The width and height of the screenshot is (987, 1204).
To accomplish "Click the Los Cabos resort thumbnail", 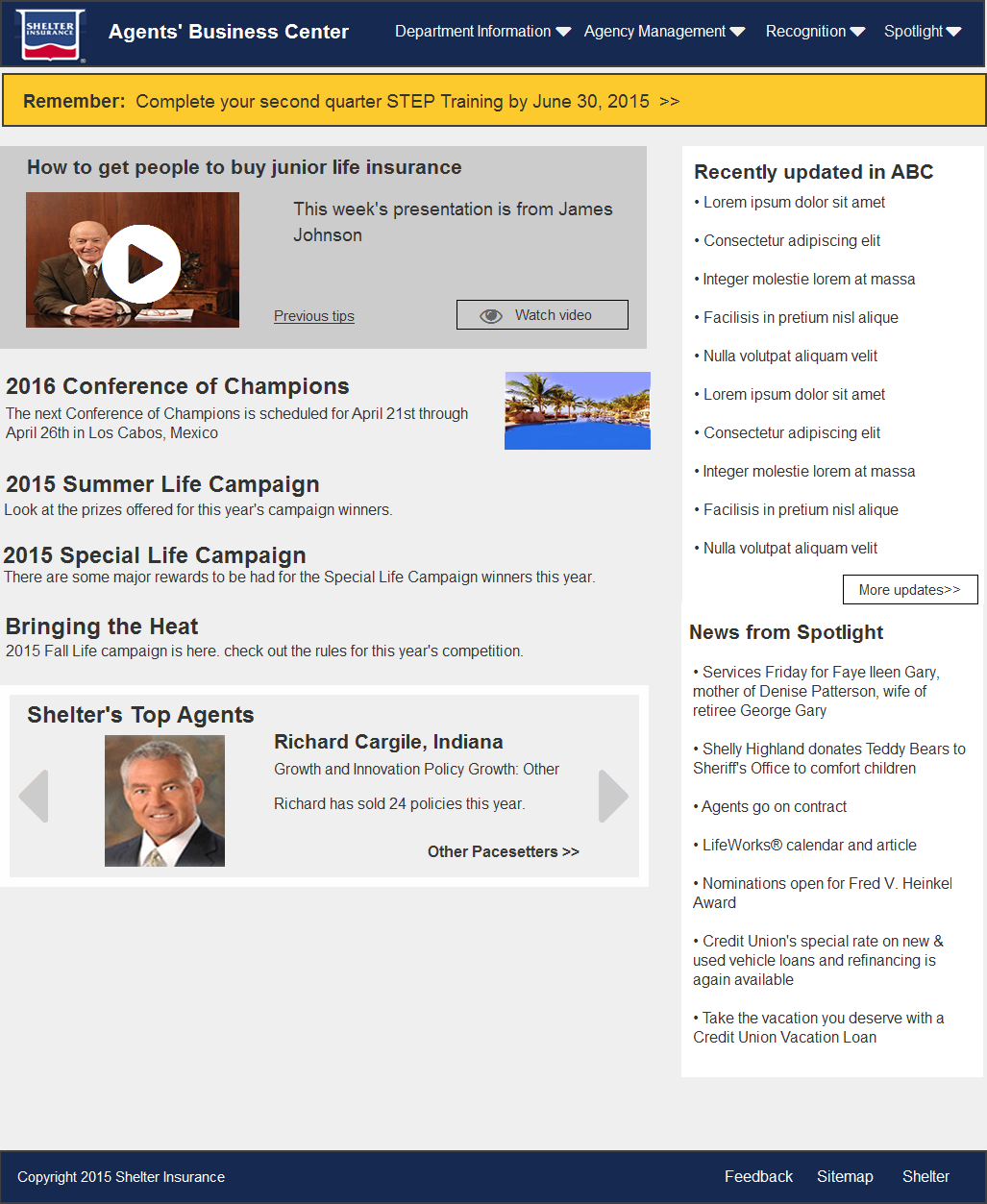I will tap(578, 410).
